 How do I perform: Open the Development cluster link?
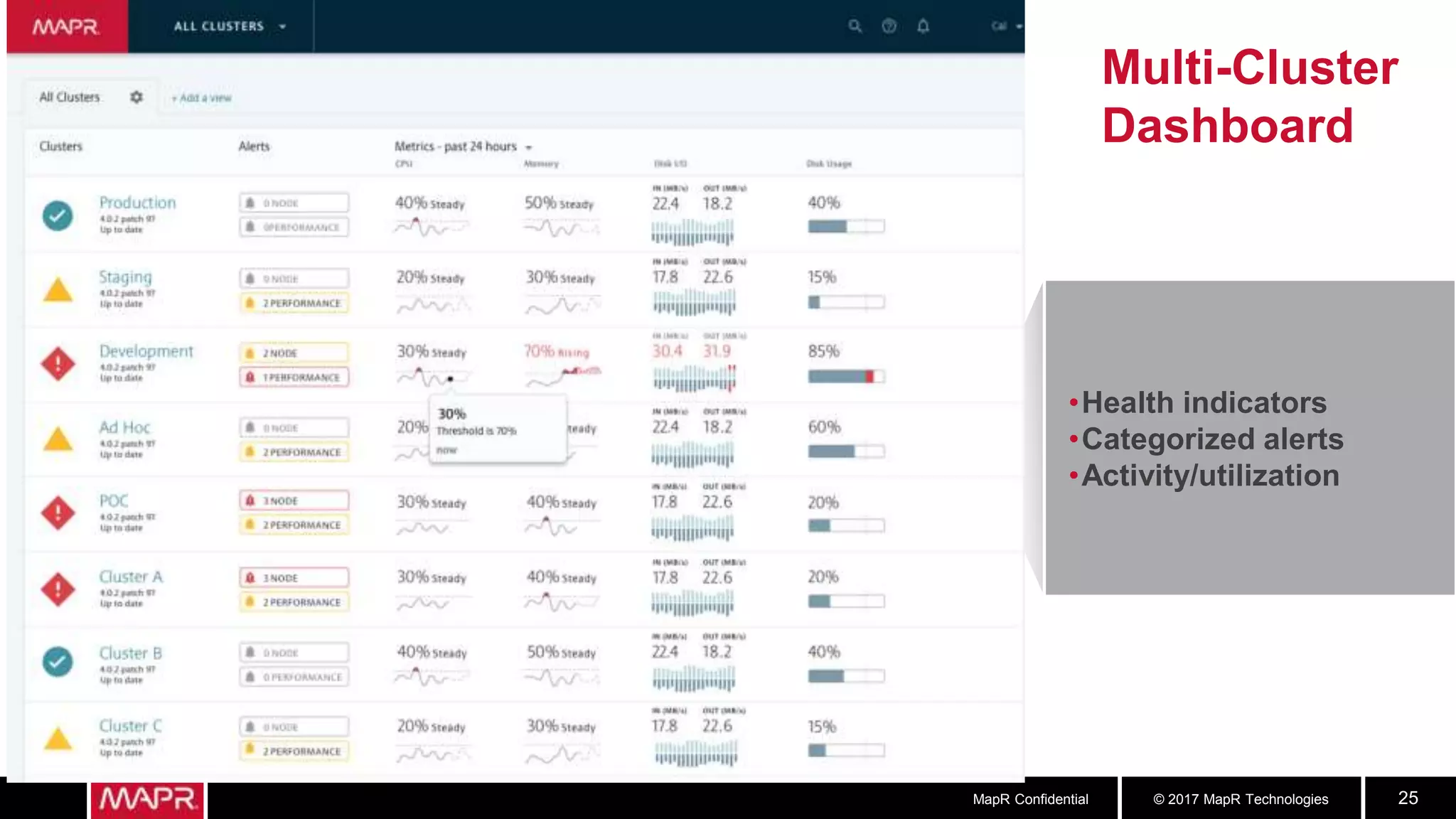[x=146, y=351]
